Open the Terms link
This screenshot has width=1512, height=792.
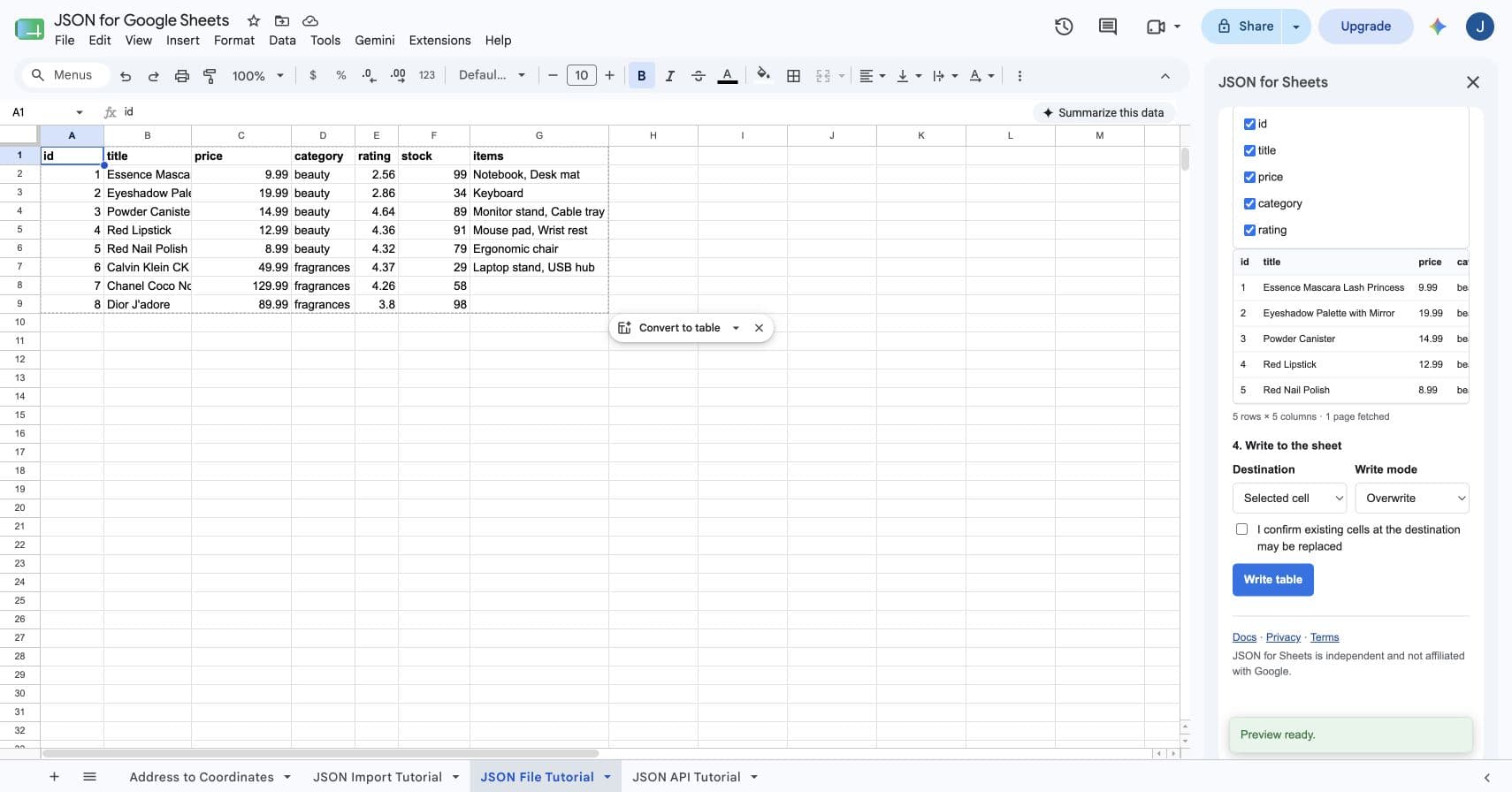click(1325, 637)
